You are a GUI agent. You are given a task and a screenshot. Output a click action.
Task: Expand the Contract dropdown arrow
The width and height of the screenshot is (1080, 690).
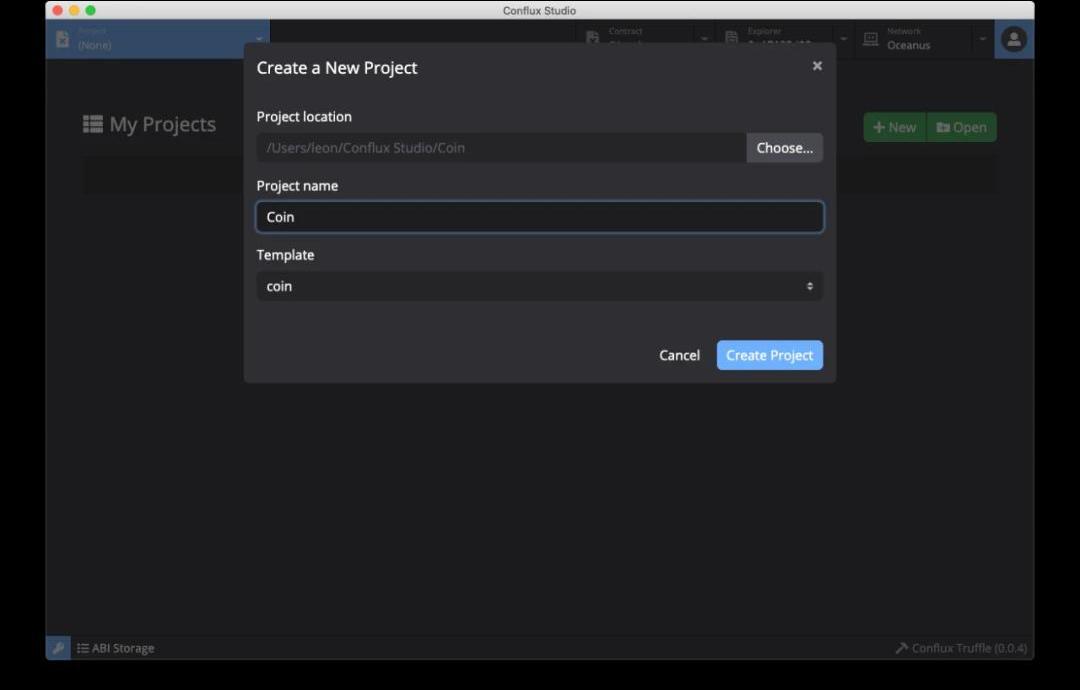[x=704, y=39]
